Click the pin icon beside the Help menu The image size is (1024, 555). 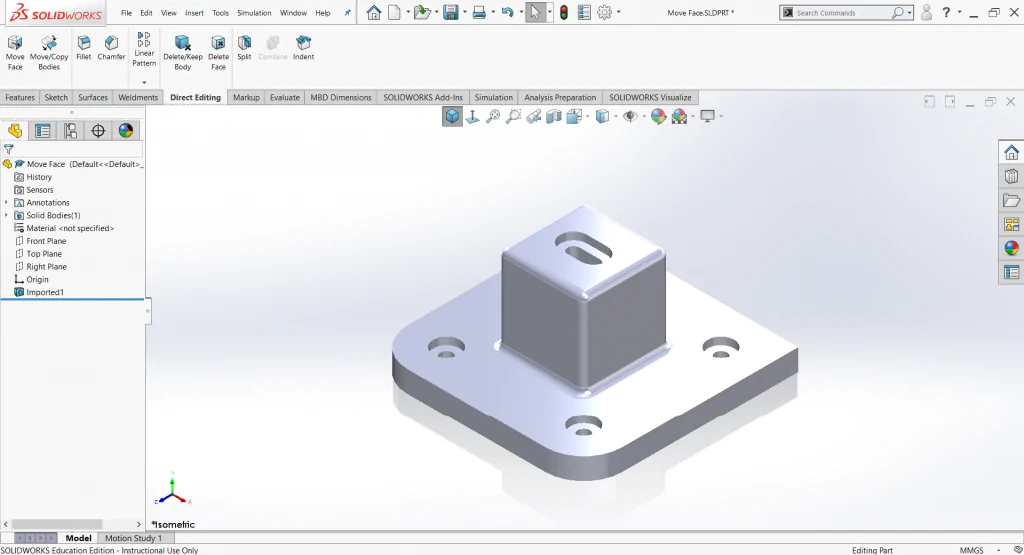(347, 12)
